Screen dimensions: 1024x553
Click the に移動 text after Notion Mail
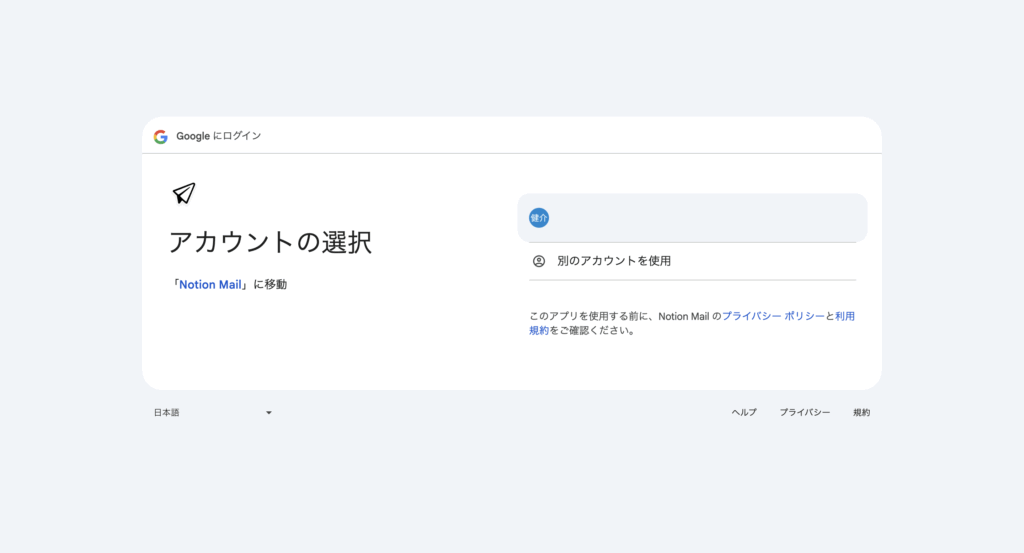click(x=269, y=285)
